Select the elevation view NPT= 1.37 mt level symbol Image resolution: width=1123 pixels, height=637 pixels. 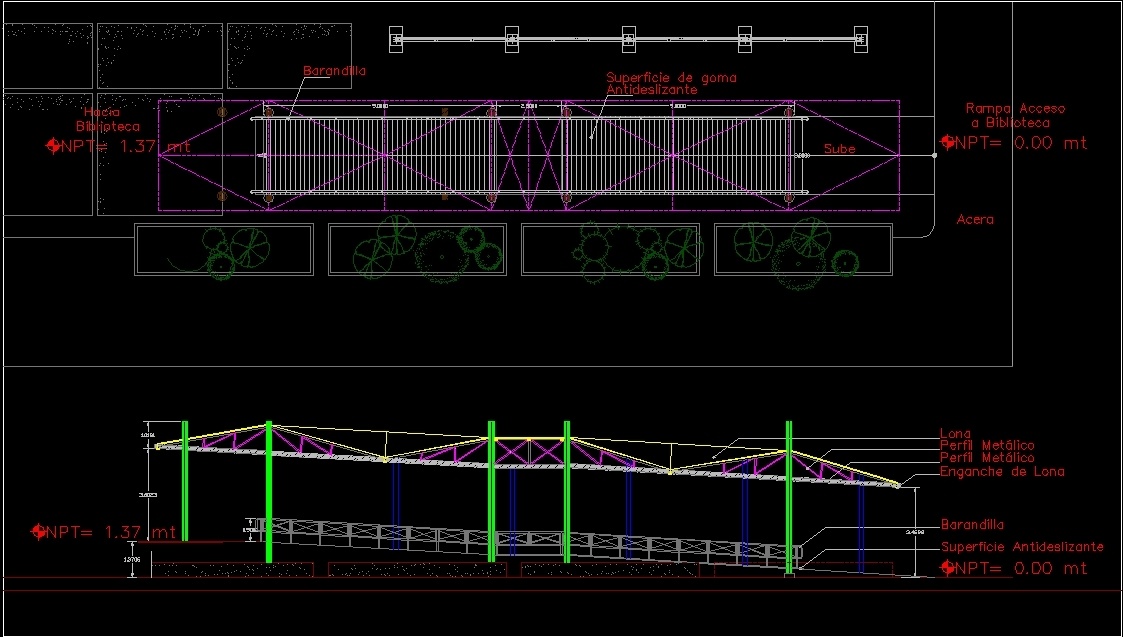point(40,532)
